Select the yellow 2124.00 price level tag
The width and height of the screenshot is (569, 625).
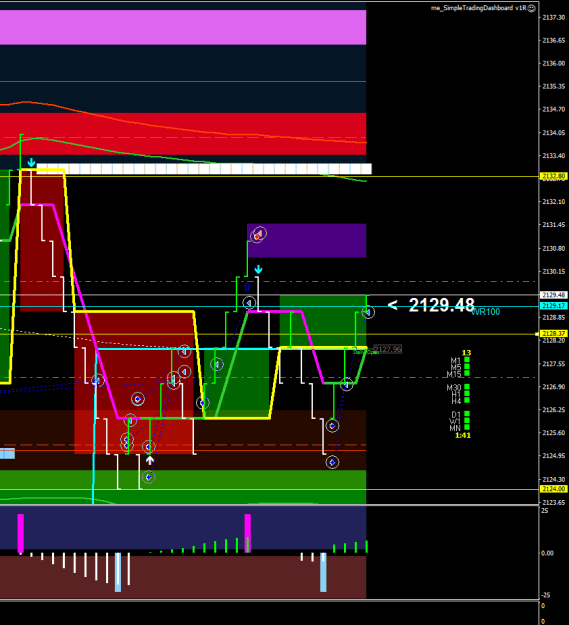pyautogui.click(x=553, y=489)
